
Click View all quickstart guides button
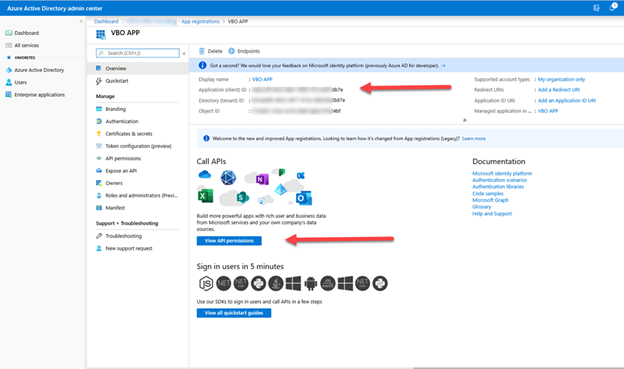pyautogui.click(x=234, y=313)
